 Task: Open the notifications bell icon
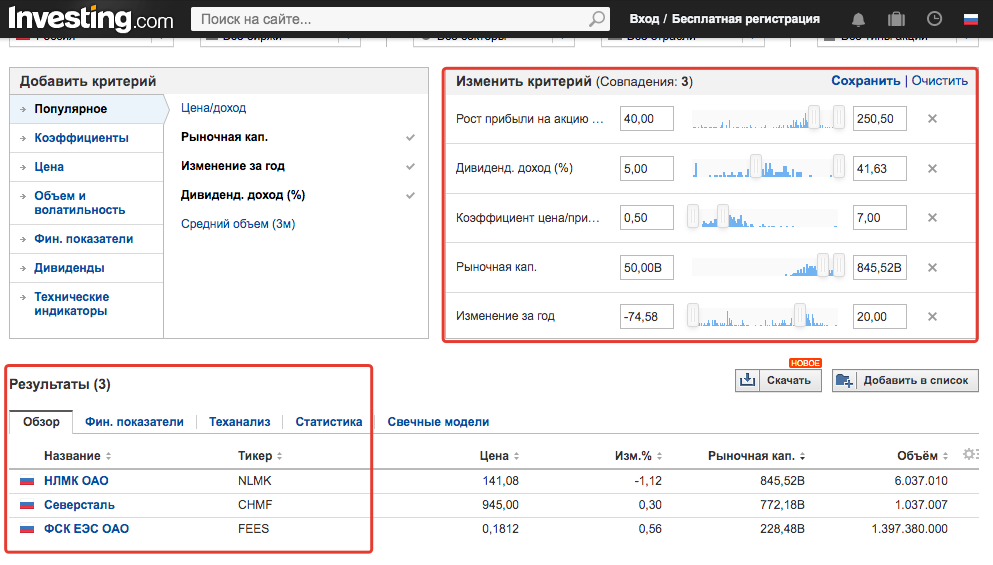[859, 19]
